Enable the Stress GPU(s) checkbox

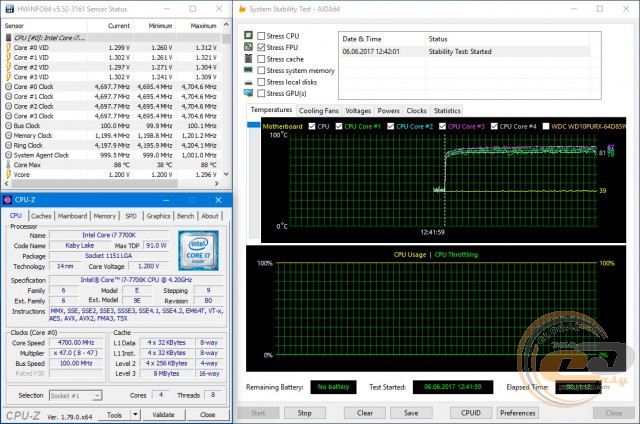click(x=261, y=93)
